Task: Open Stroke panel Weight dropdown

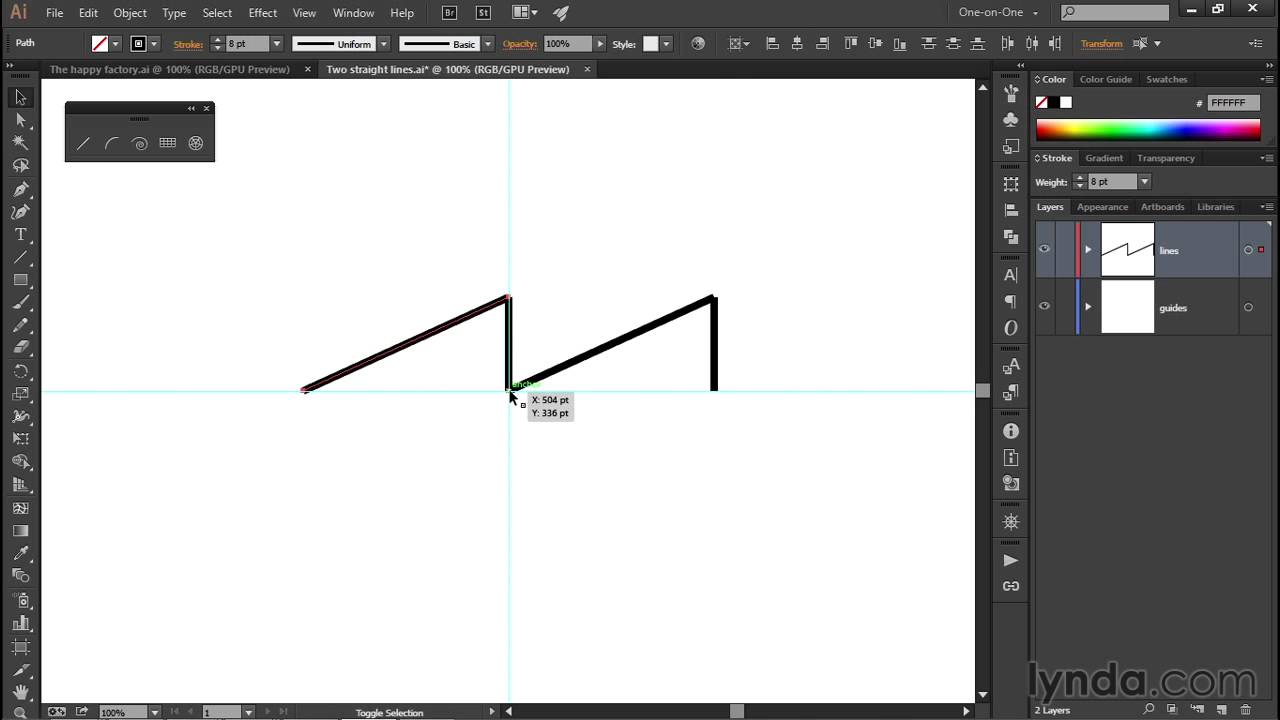Action: click(x=1144, y=182)
